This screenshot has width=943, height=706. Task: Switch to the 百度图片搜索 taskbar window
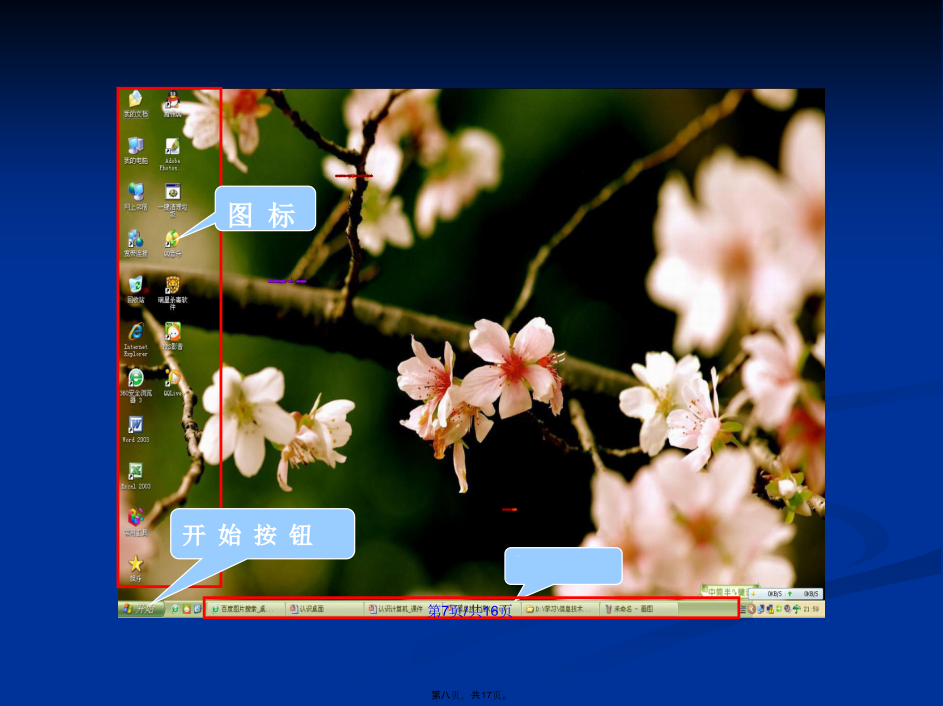click(x=247, y=609)
